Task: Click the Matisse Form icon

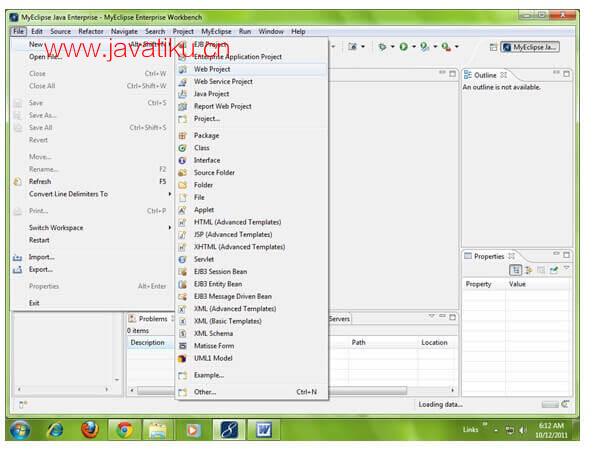Action: [x=182, y=346]
